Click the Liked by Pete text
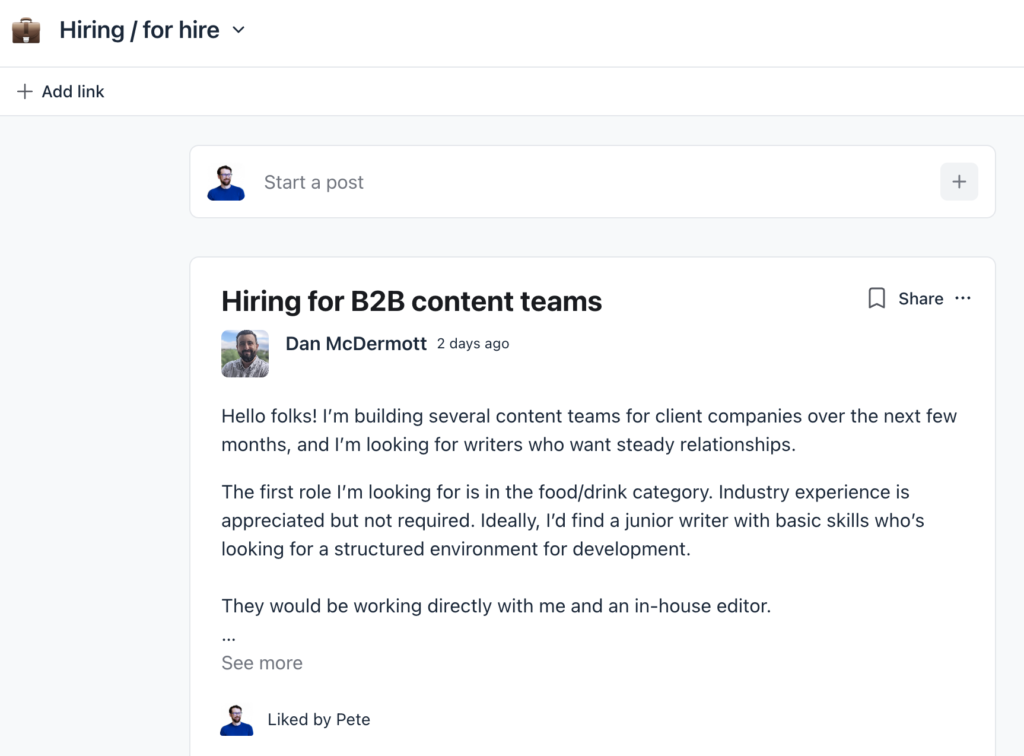 (x=318, y=719)
